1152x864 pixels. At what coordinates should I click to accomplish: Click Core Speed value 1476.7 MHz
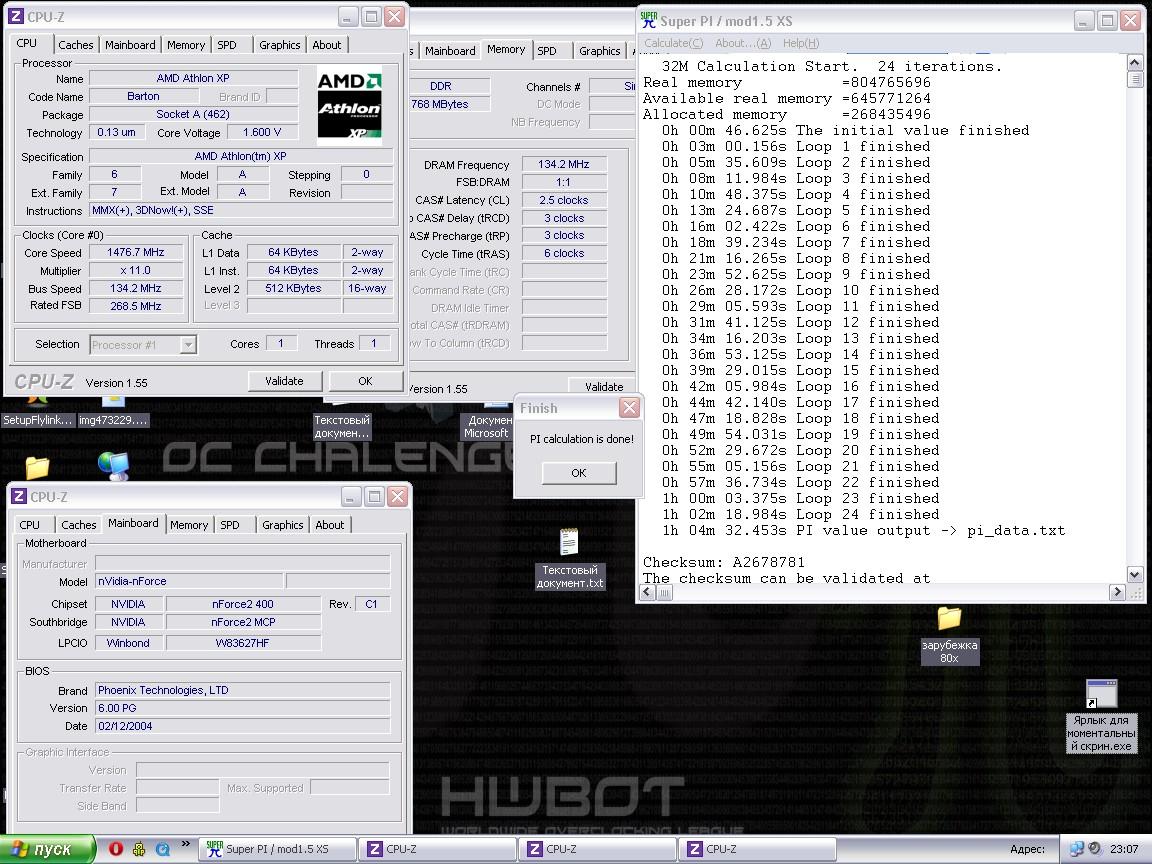coord(136,252)
